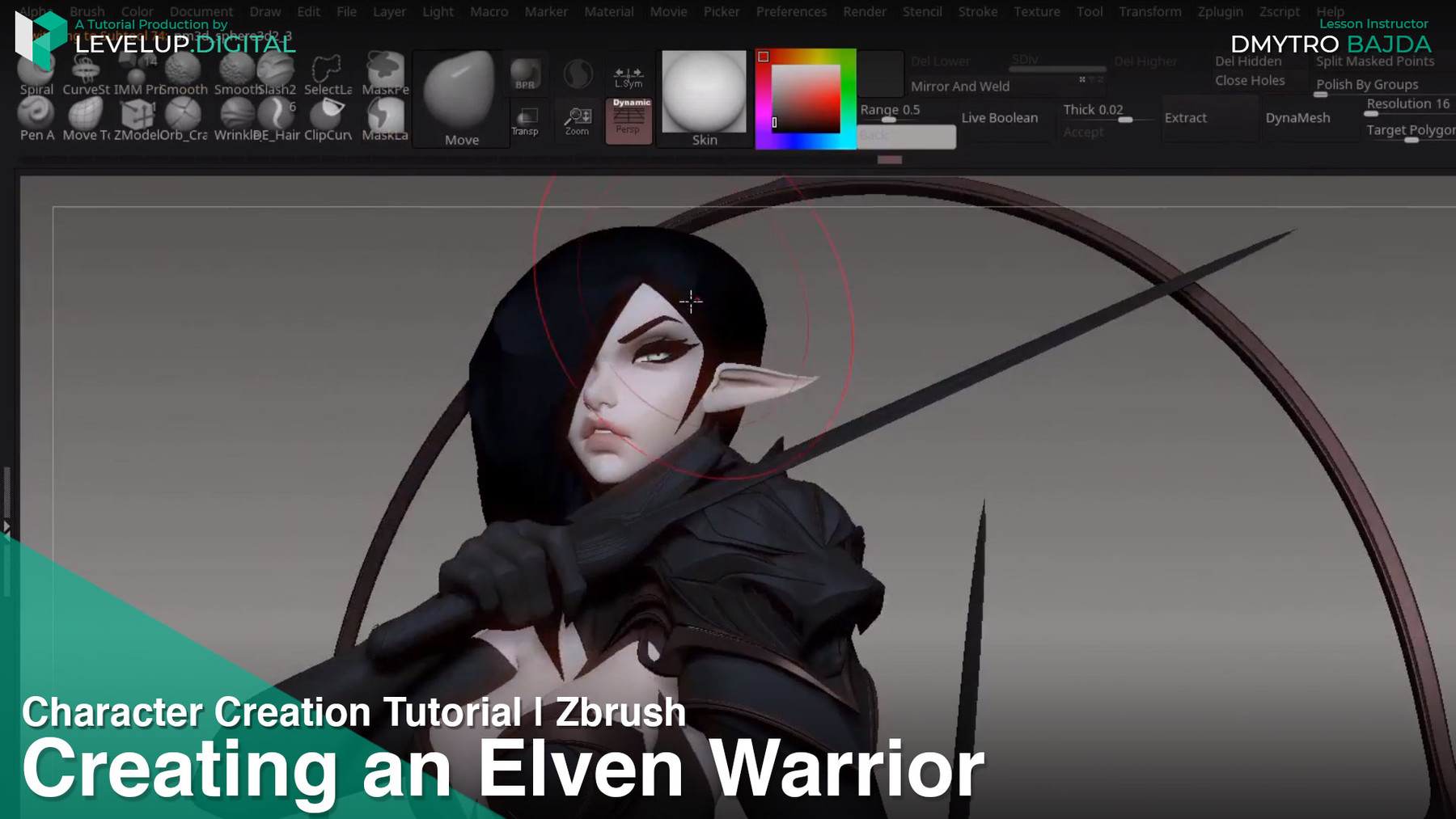1456x819 pixels.
Task: Select the MaskPen brush
Action: [x=385, y=74]
